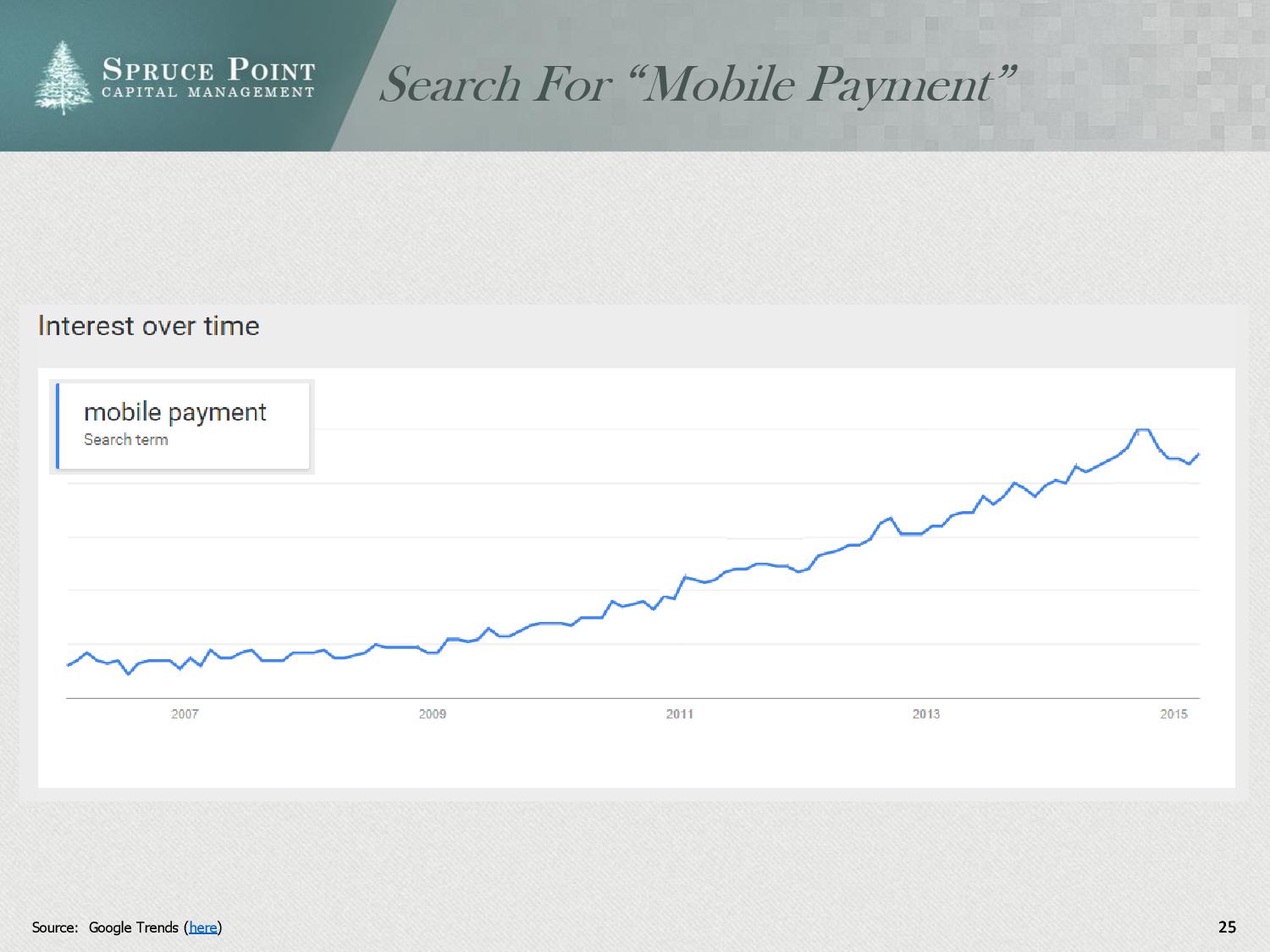Click the "Interest over time" heading
Viewport: 1270px width, 952px height.
pyautogui.click(x=149, y=327)
